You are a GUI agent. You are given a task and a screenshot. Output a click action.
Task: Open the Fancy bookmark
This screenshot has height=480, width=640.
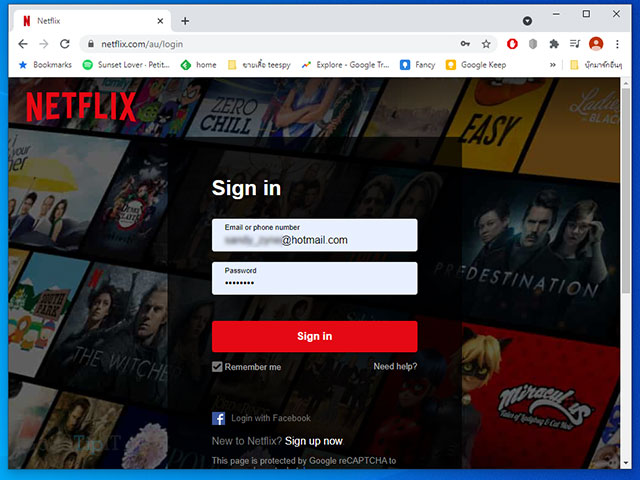click(x=418, y=65)
